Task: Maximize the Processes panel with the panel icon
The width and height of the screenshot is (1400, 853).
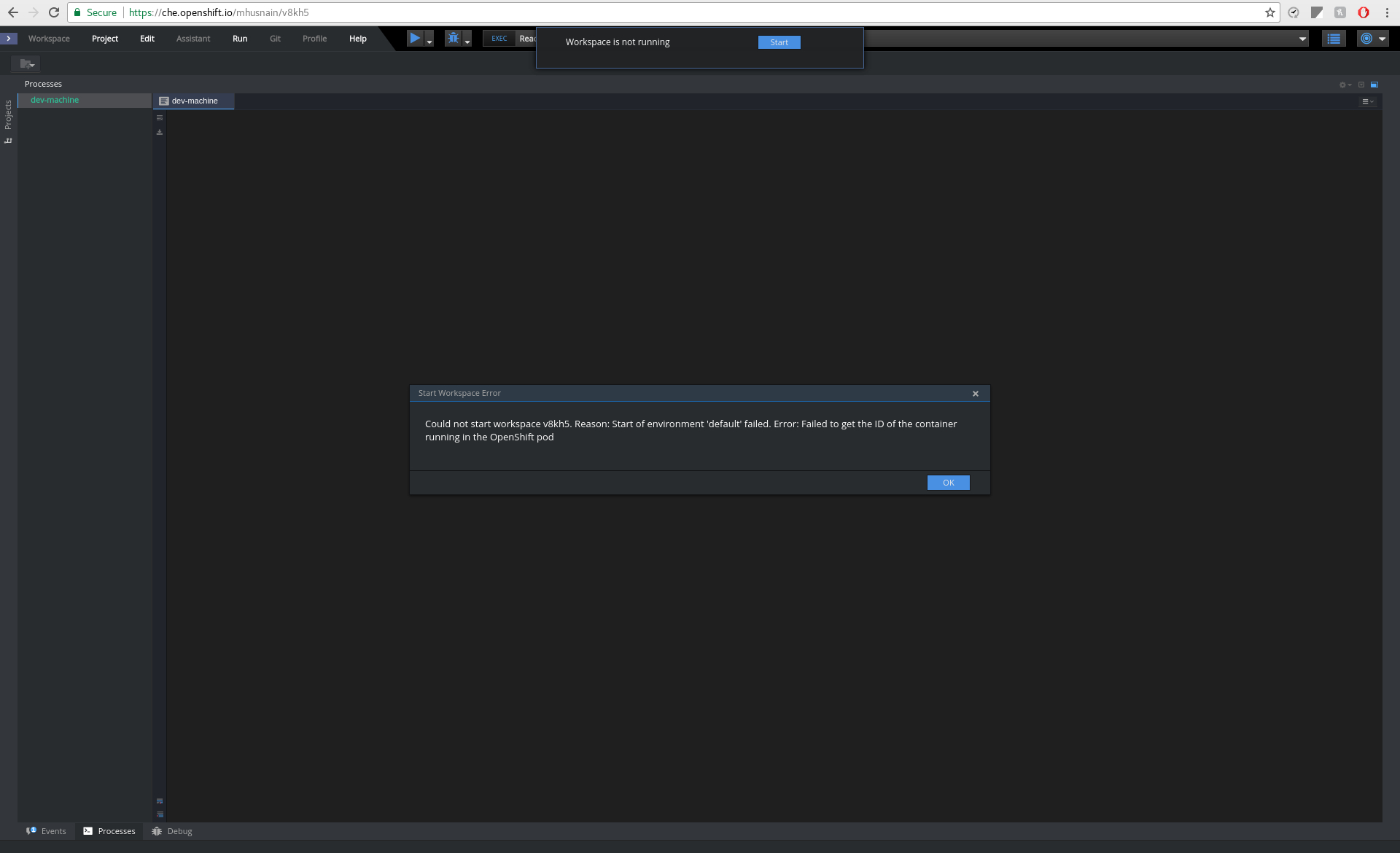Action: coord(1375,84)
